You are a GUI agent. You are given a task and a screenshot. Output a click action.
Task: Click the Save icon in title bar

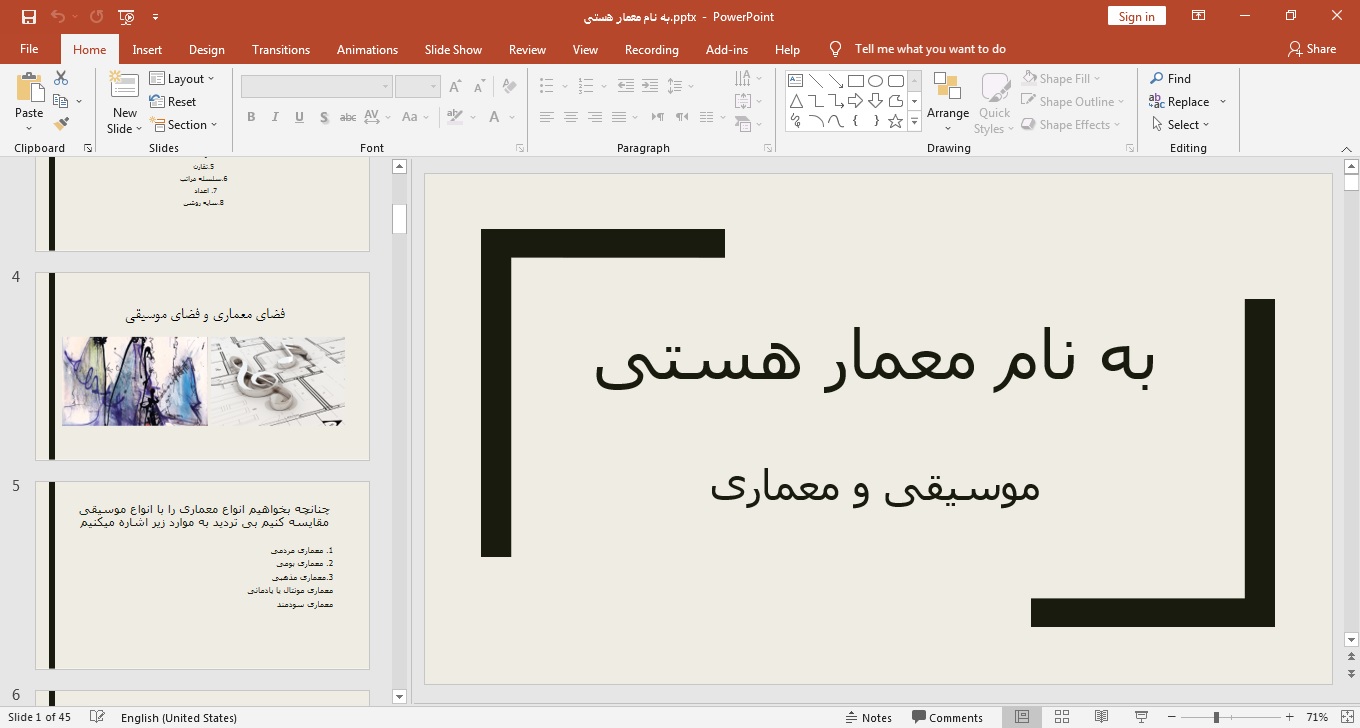coord(28,17)
